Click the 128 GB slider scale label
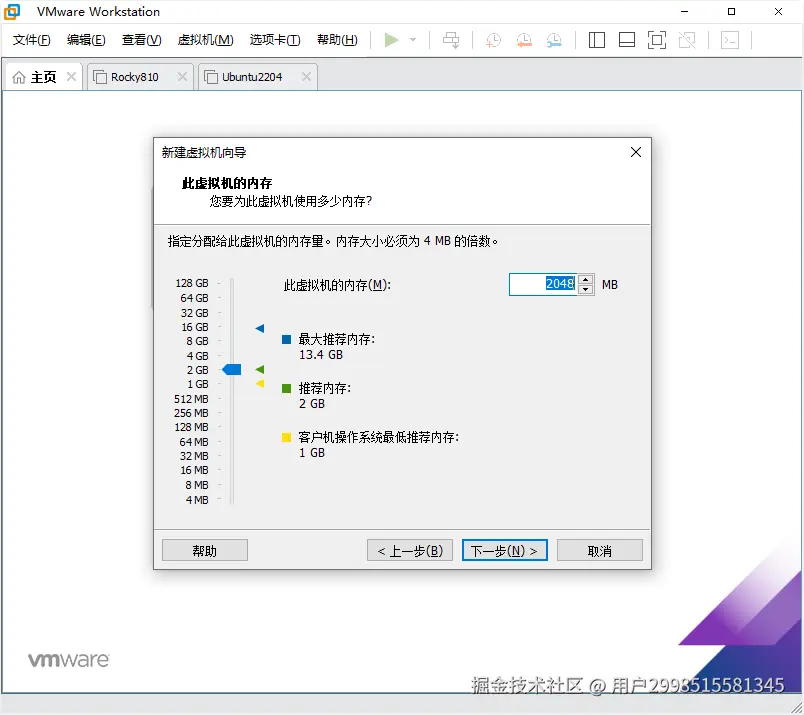804x715 pixels. point(192,283)
